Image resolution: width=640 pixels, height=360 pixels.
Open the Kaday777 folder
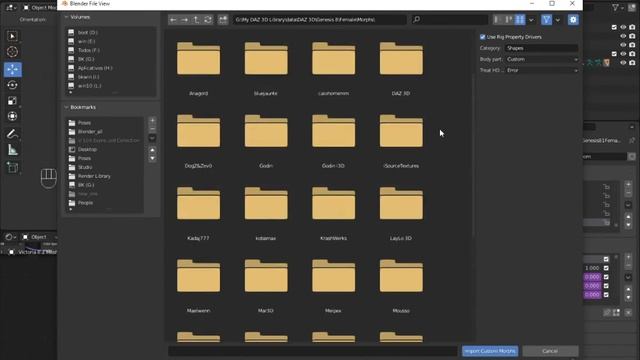[x=198, y=204]
